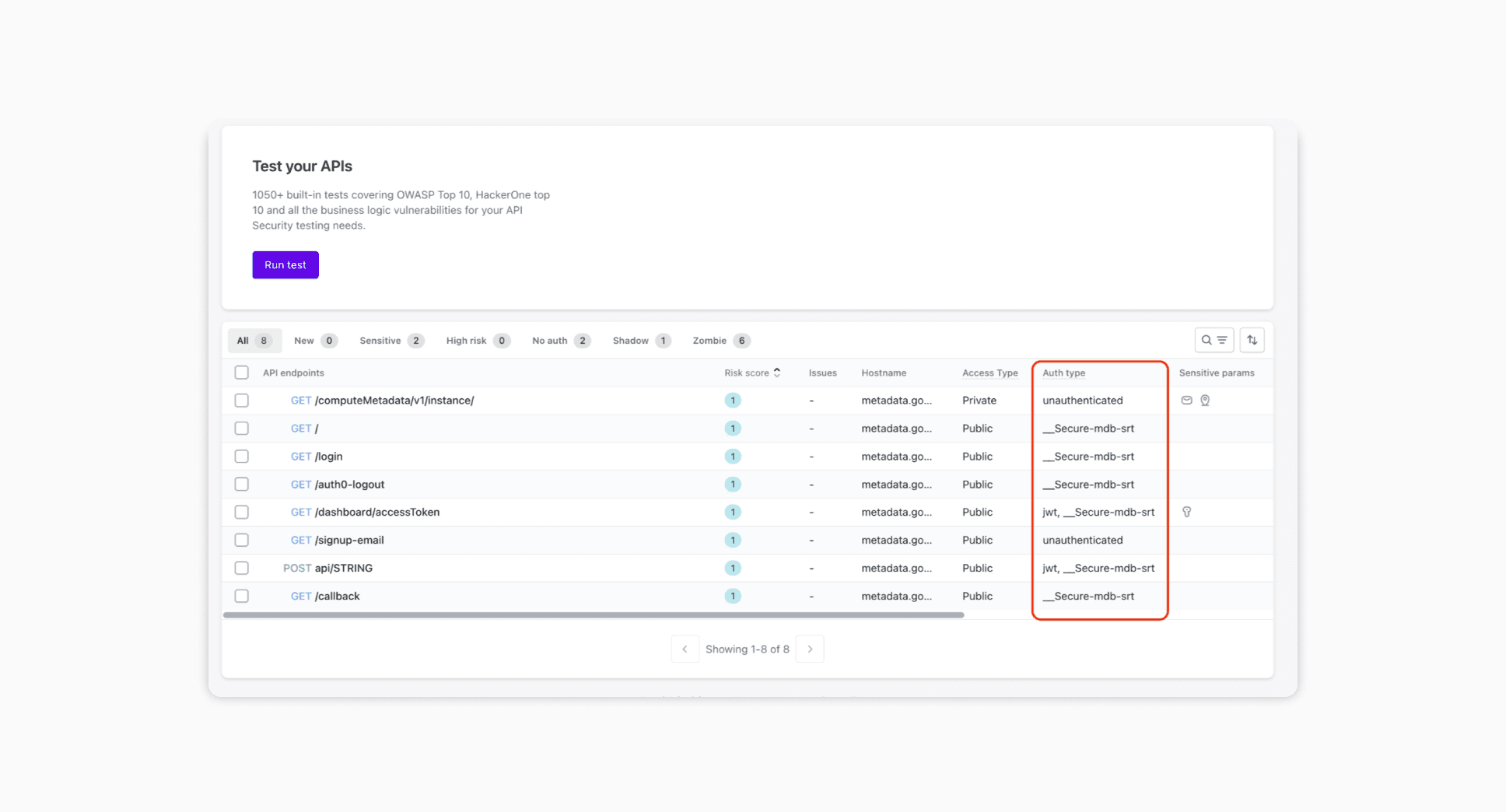Click the Sensitive params column header
The image size is (1506, 812).
1217,373
